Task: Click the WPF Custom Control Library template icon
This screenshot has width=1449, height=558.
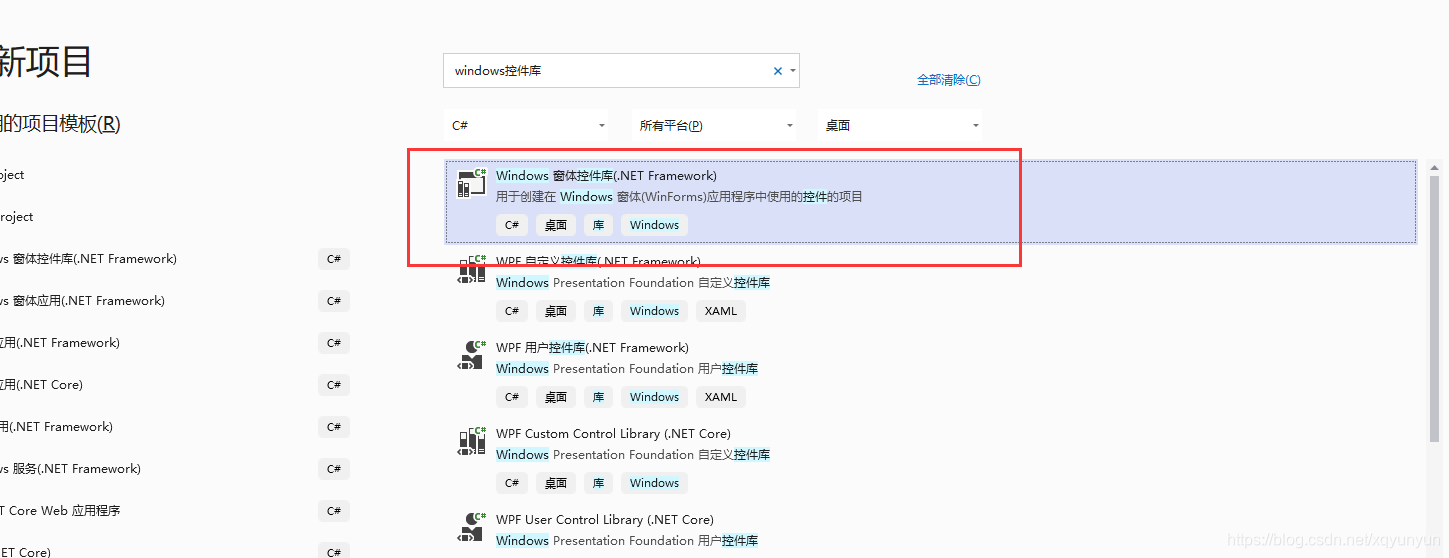Action: tap(471, 441)
